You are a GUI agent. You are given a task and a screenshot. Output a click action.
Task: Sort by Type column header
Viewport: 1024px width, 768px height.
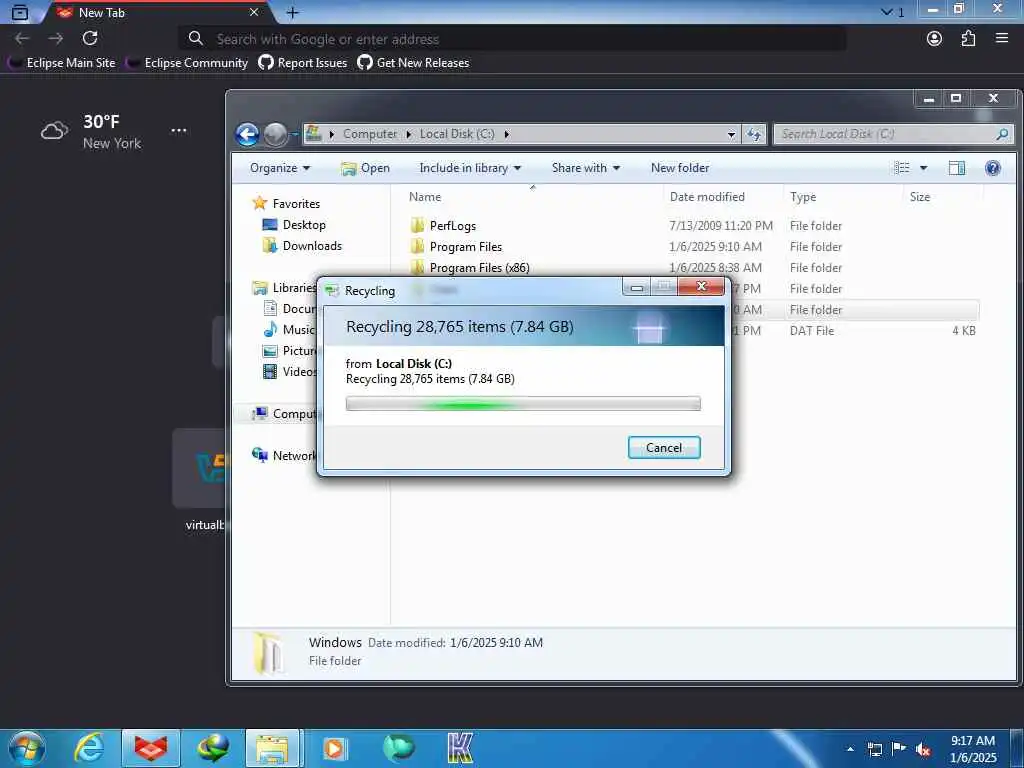(x=803, y=197)
